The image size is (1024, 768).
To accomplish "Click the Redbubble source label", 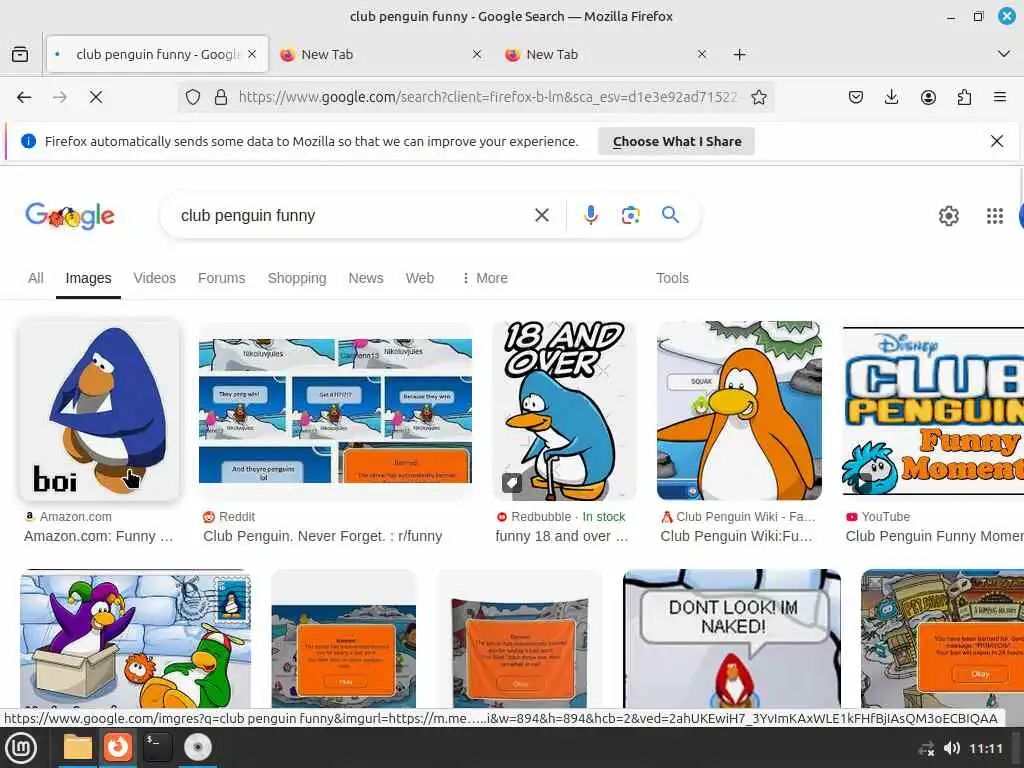I will click(x=541, y=517).
